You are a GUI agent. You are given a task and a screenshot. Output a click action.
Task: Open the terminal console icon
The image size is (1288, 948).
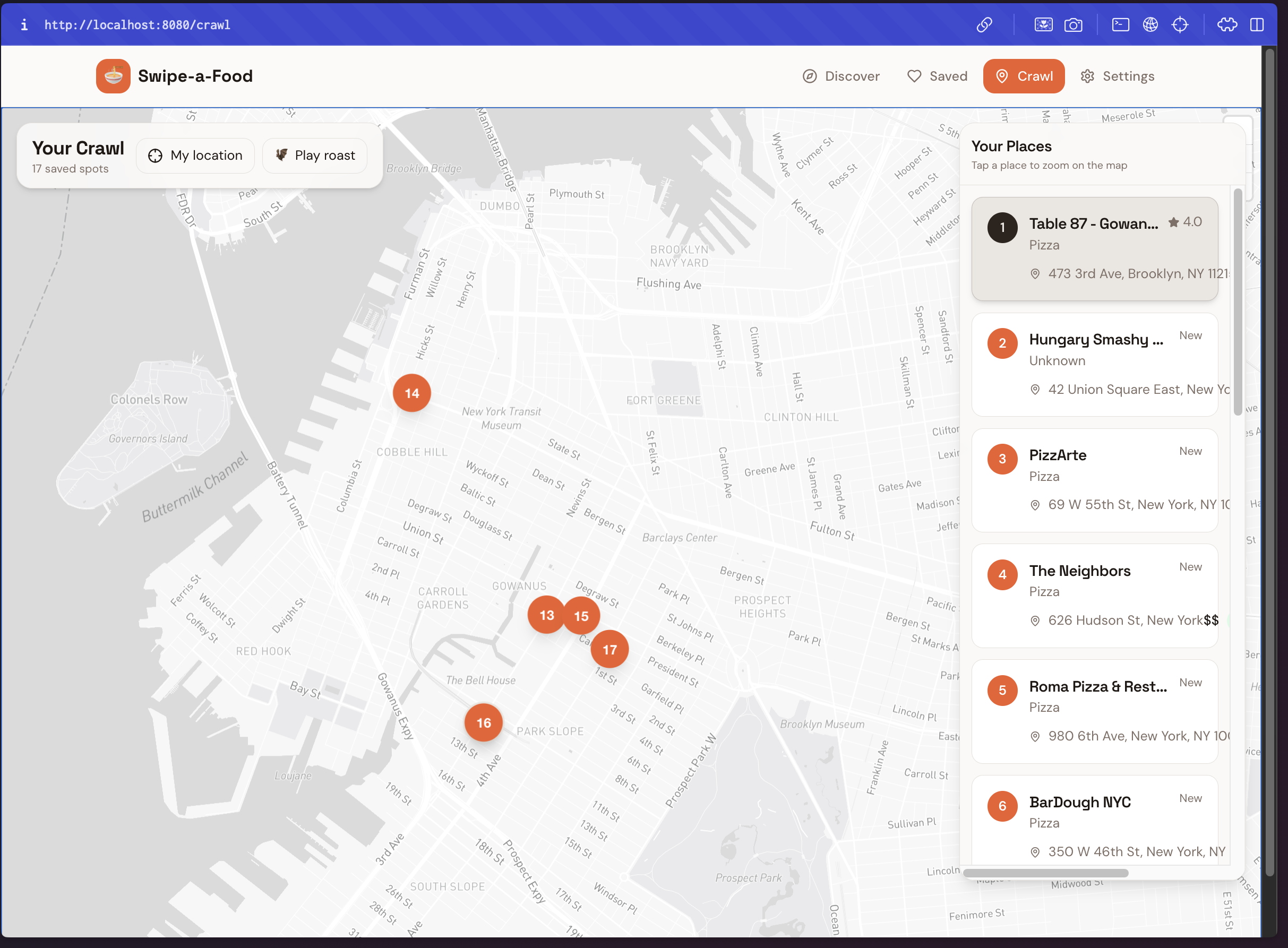(1120, 24)
